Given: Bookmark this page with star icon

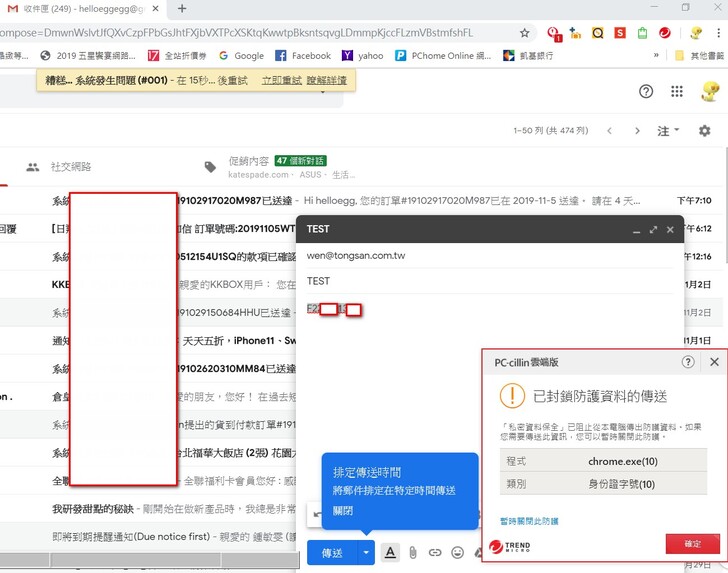Looking at the screenshot, I should 525,33.
